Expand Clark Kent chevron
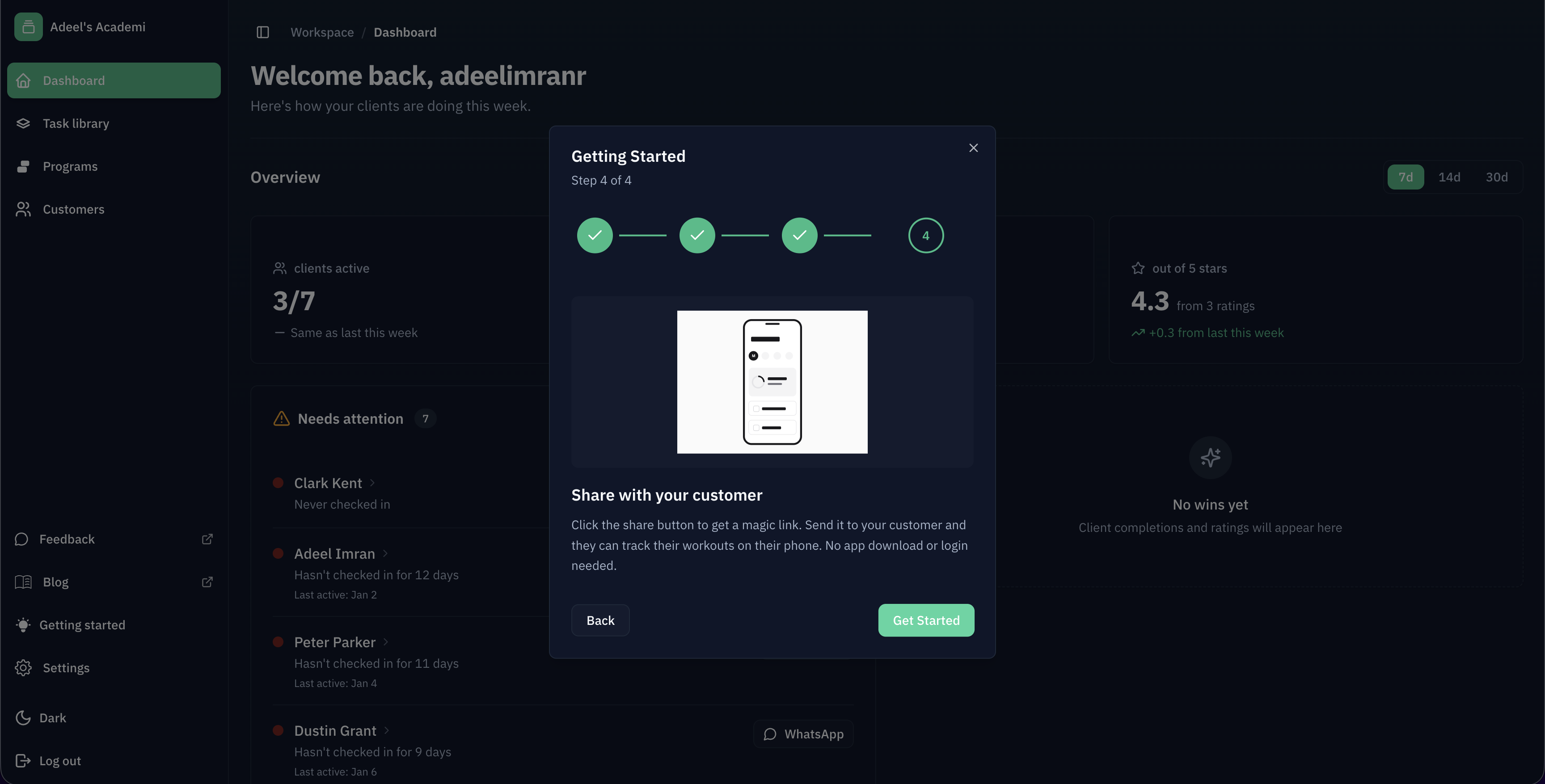 coord(372,483)
